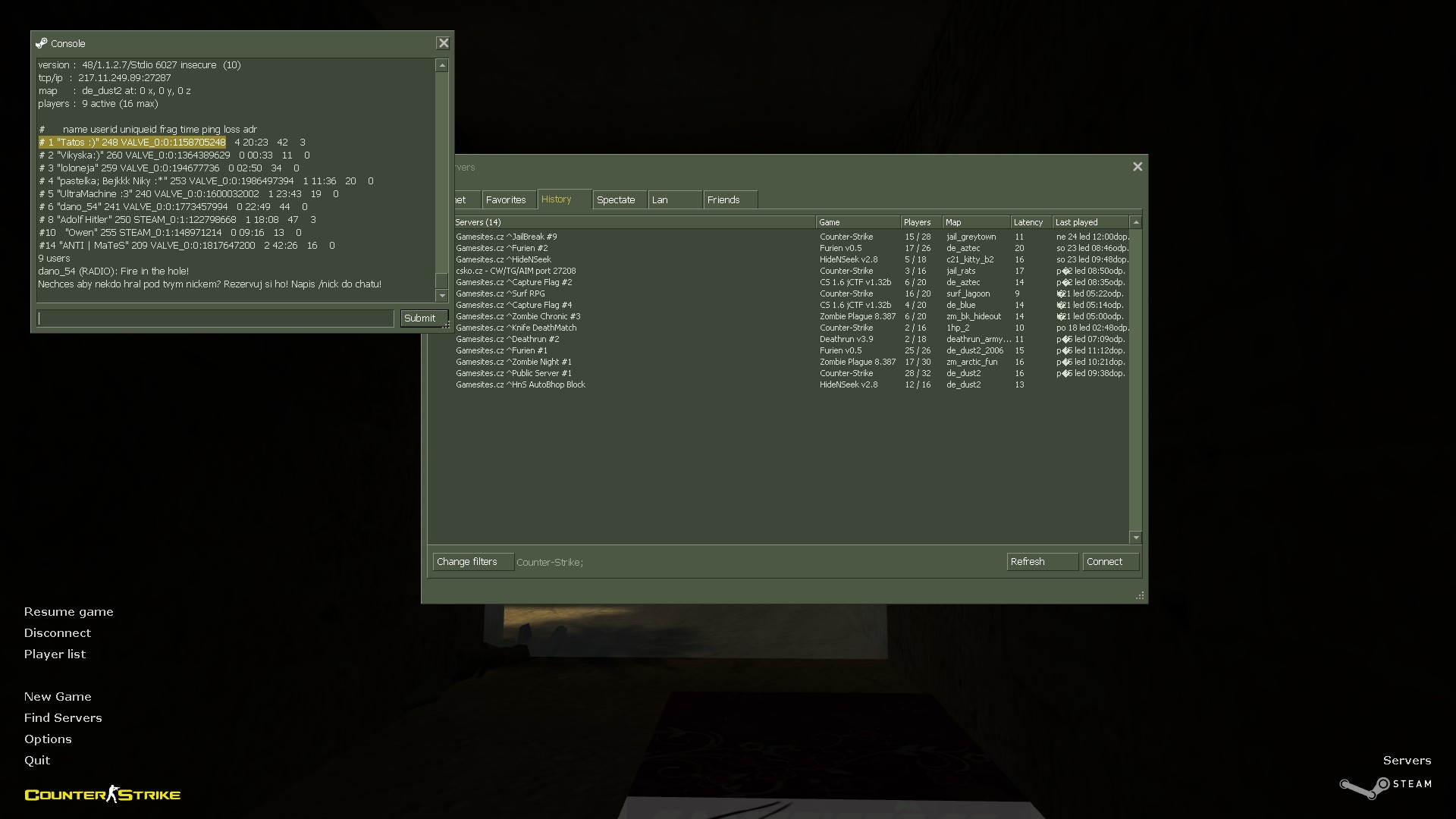This screenshot has height=819, width=1456.
Task: Open Change filters panel
Action: (x=473, y=562)
